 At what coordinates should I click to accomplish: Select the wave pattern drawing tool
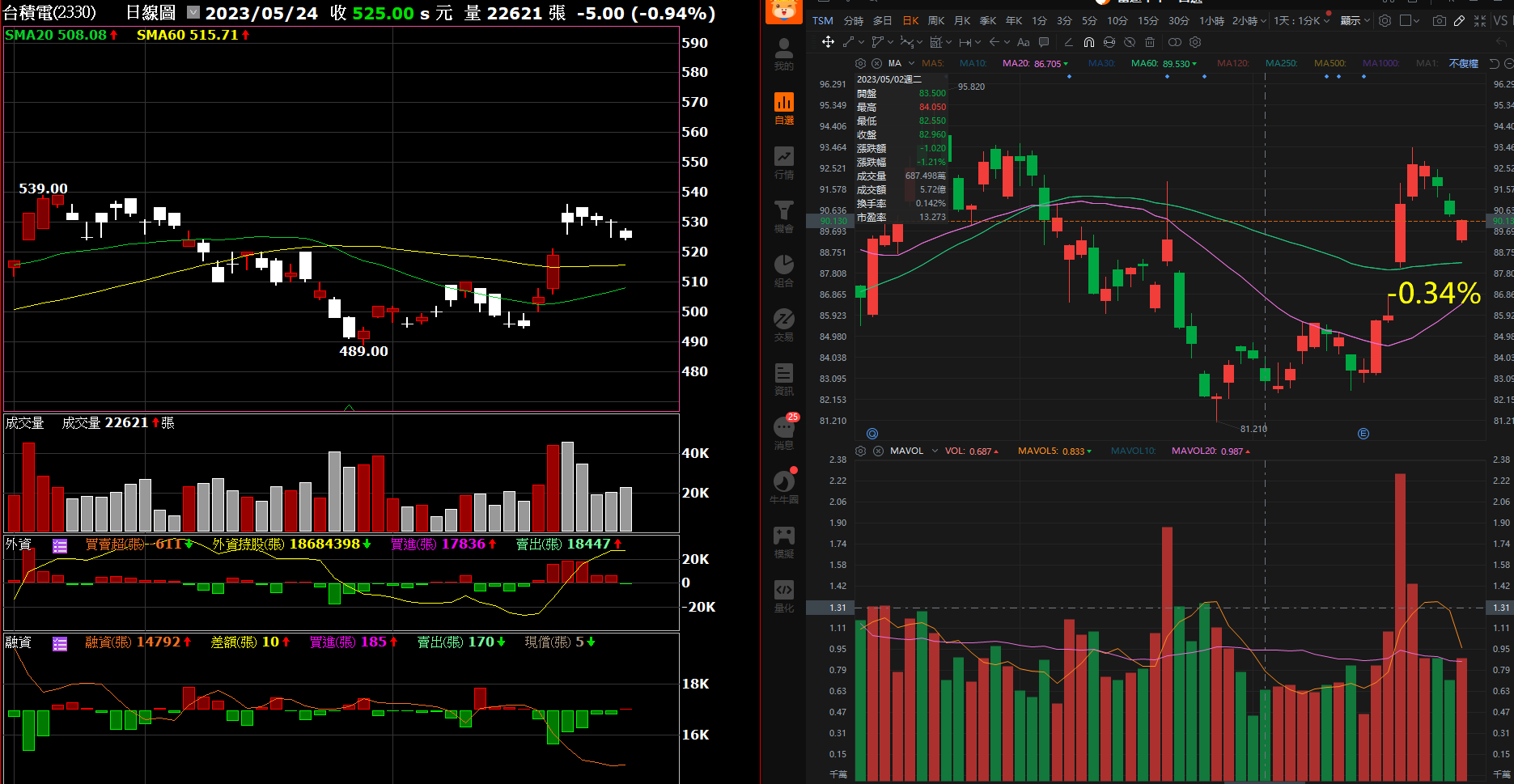pos(907,42)
